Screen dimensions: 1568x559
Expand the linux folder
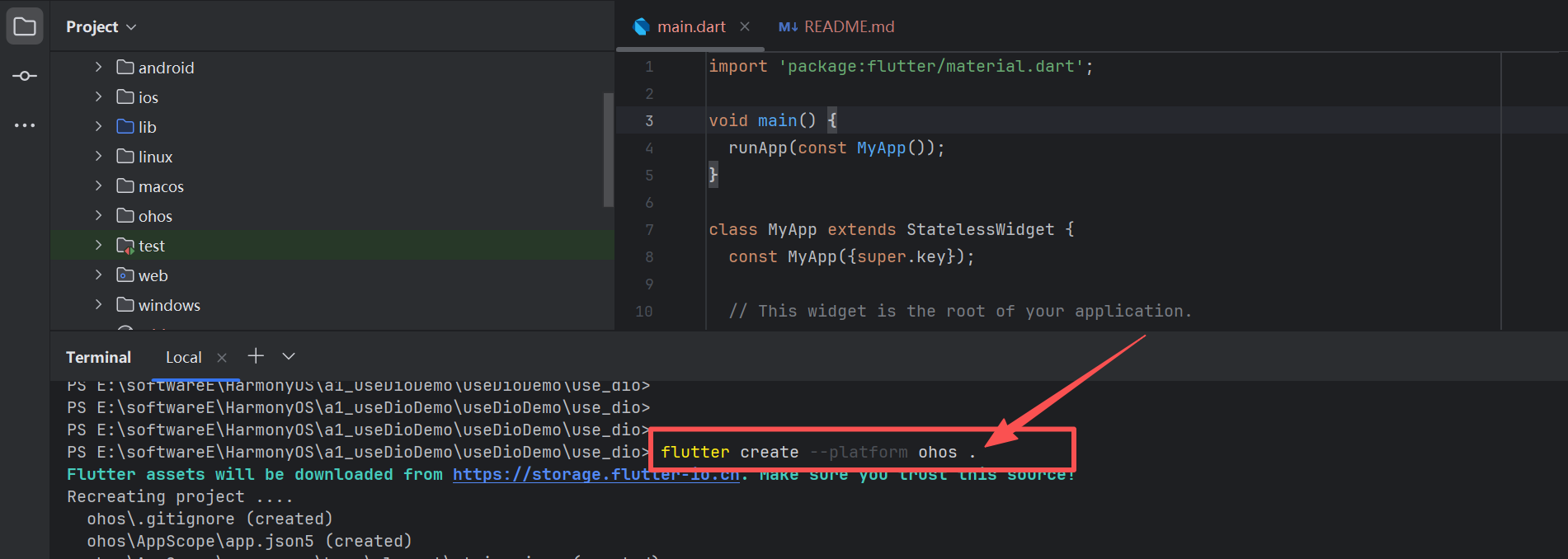[x=98, y=156]
